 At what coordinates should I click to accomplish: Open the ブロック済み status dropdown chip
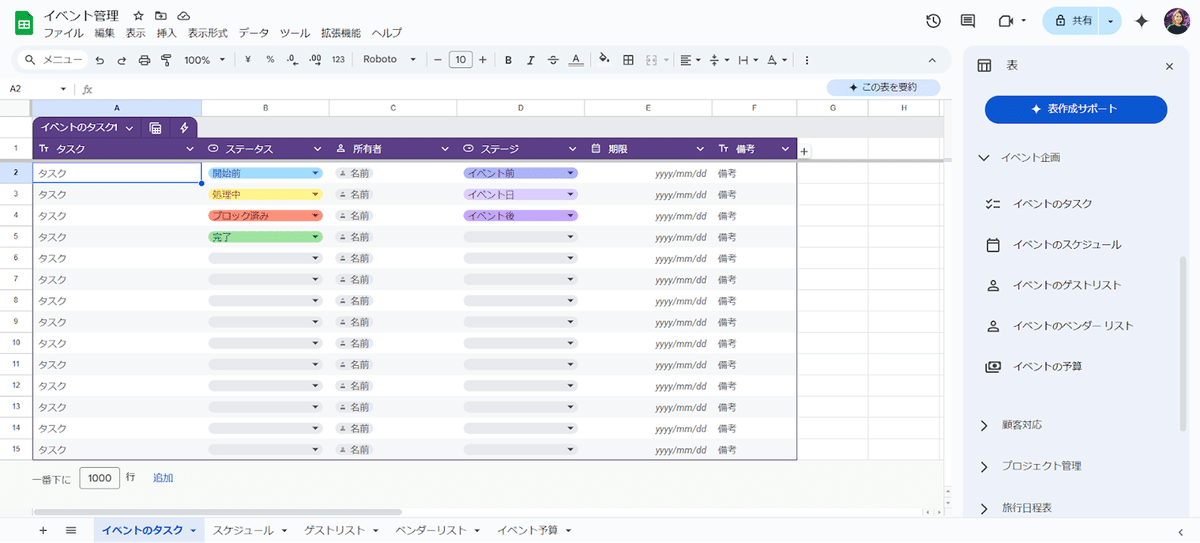(265, 215)
